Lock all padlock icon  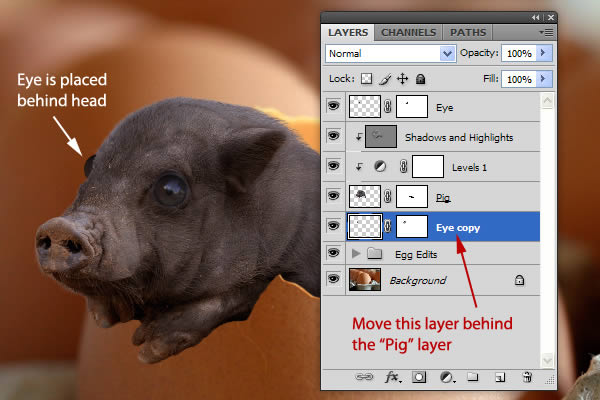(421, 79)
